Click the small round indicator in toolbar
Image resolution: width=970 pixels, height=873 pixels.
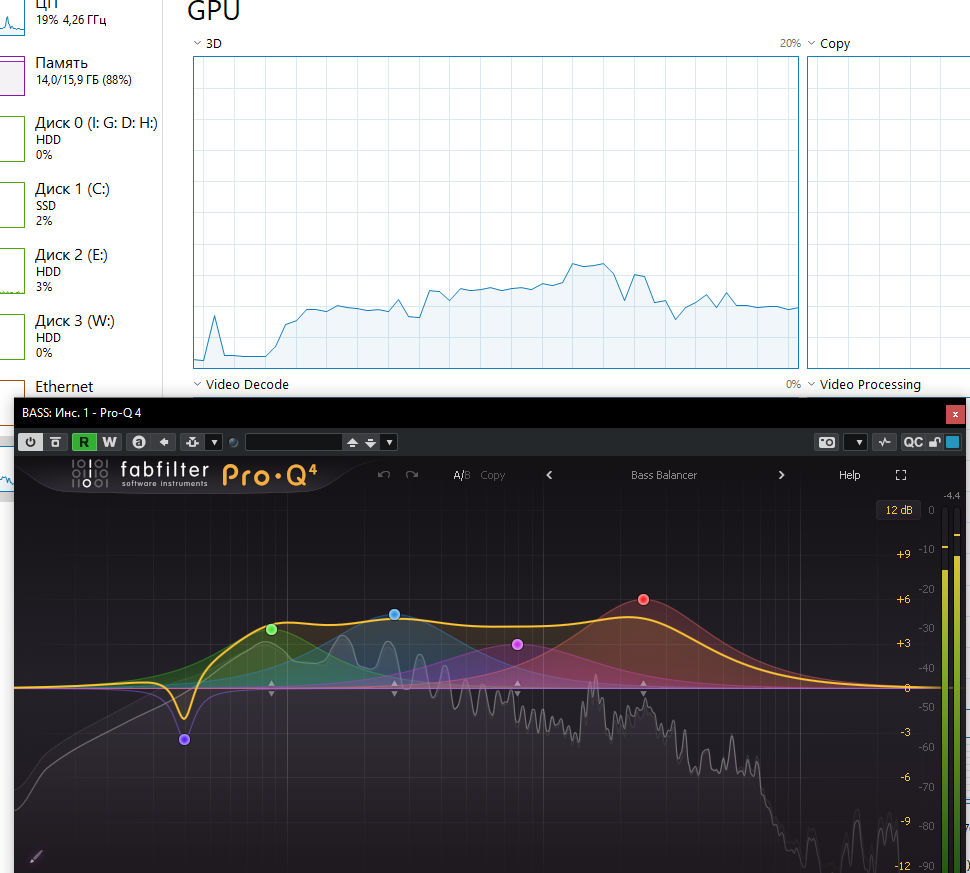(x=233, y=442)
